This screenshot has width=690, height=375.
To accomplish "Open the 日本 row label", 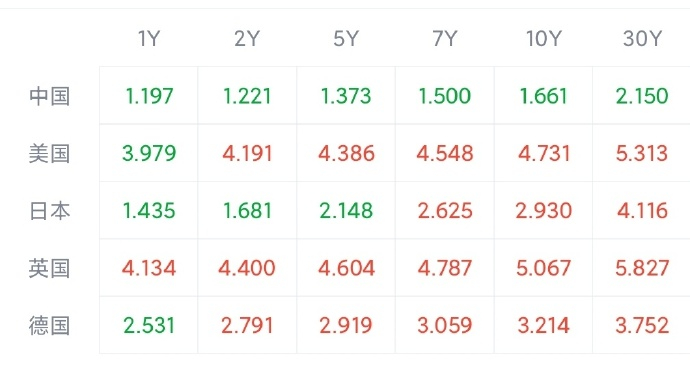I will click(49, 211).
